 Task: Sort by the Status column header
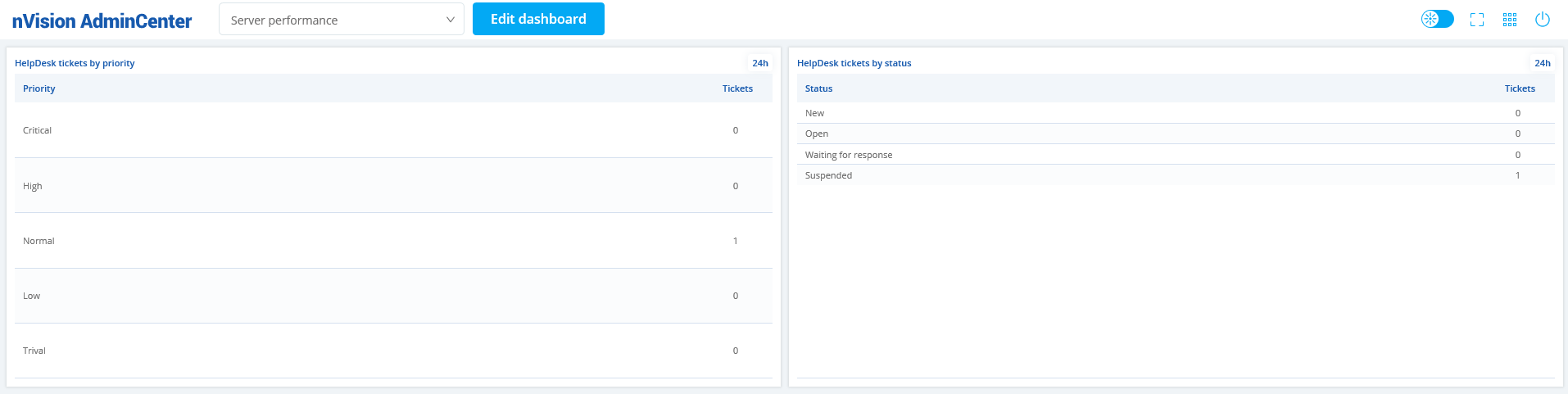click(x=818, y=88)
